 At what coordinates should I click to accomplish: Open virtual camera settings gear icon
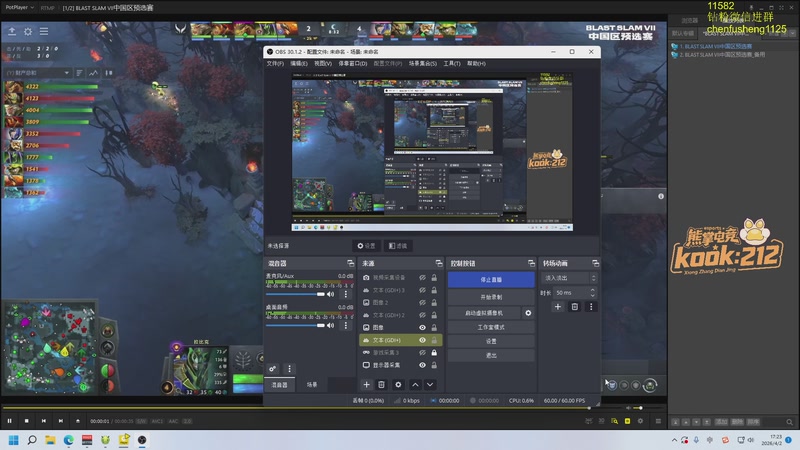click(528, 313)
